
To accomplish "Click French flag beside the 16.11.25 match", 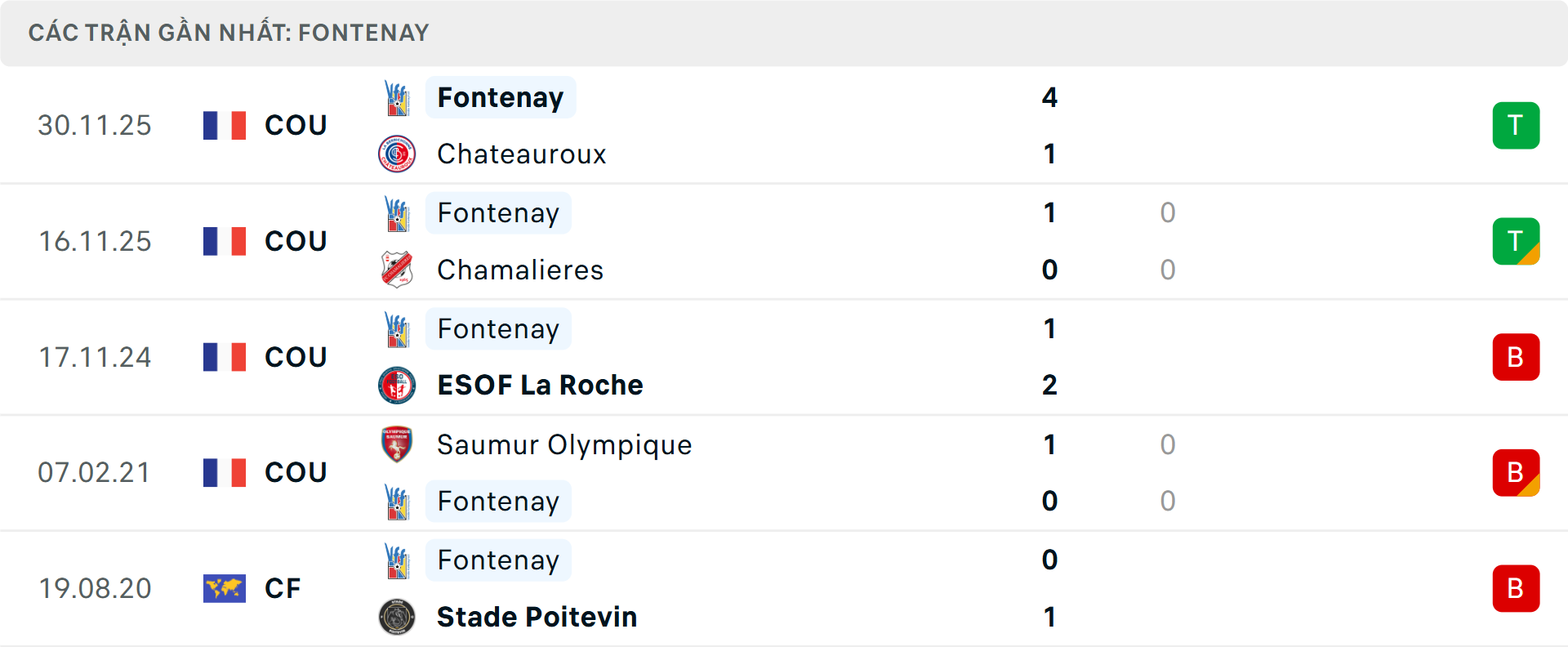I will [225, 241].
